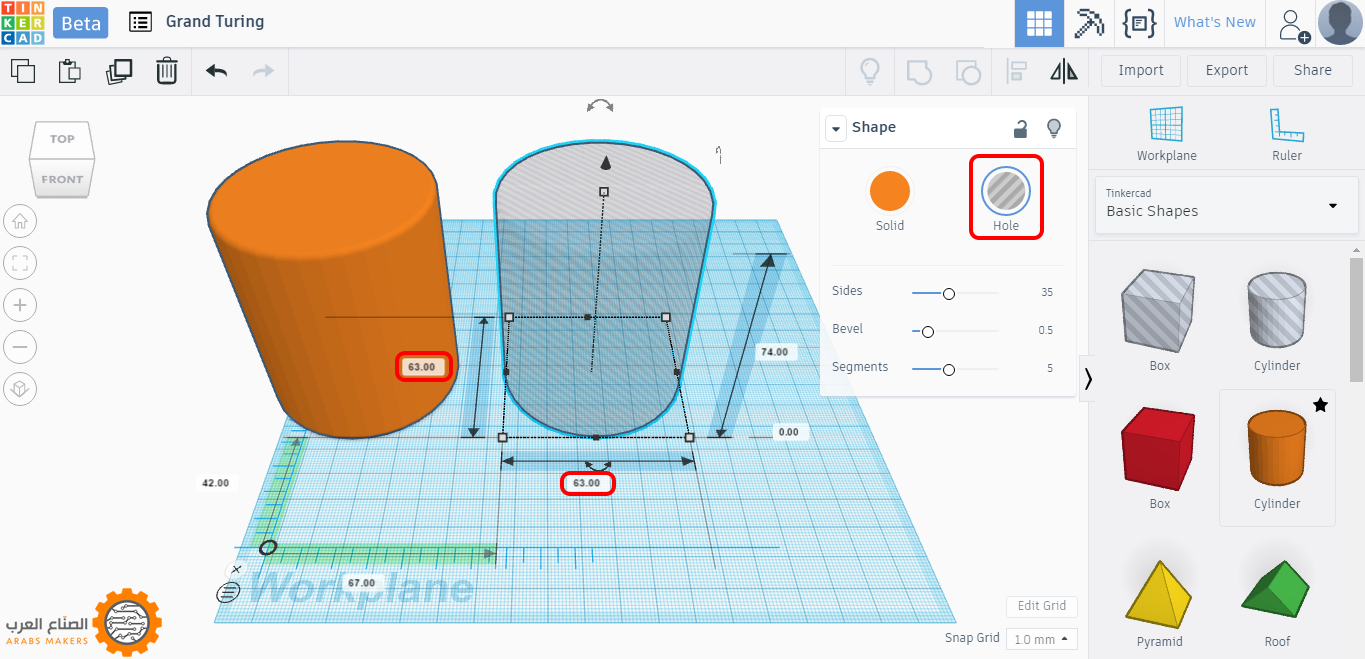Viewport: 1365px width, 659px height.
Task: Click the 67.00 ruler dimension
Action: click(360, 583)
